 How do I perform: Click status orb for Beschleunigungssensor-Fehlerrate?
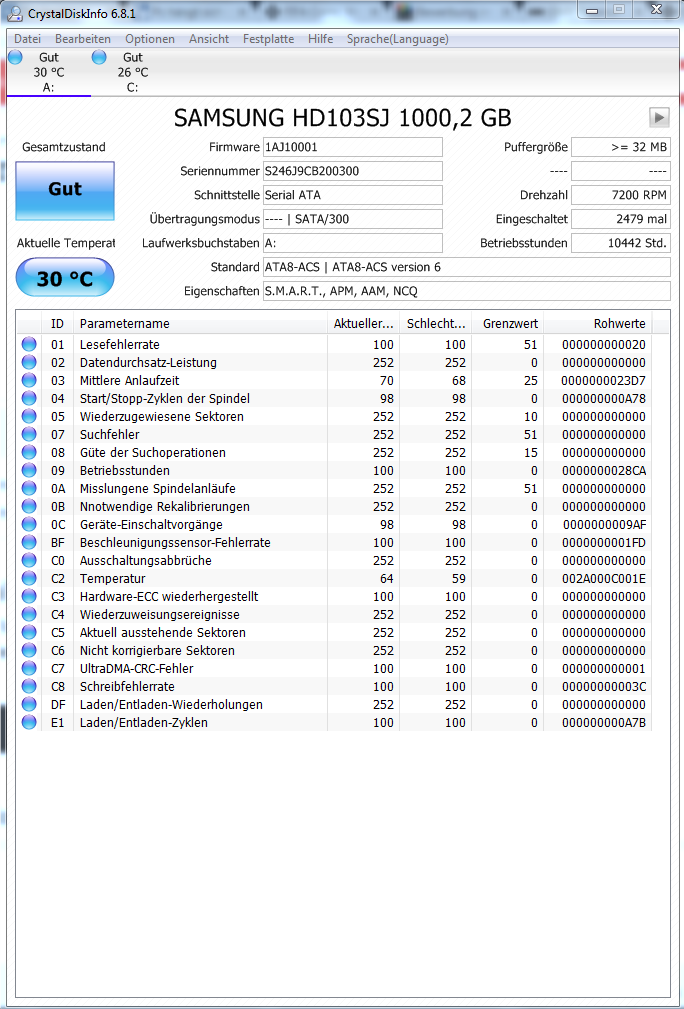[28, 542]
